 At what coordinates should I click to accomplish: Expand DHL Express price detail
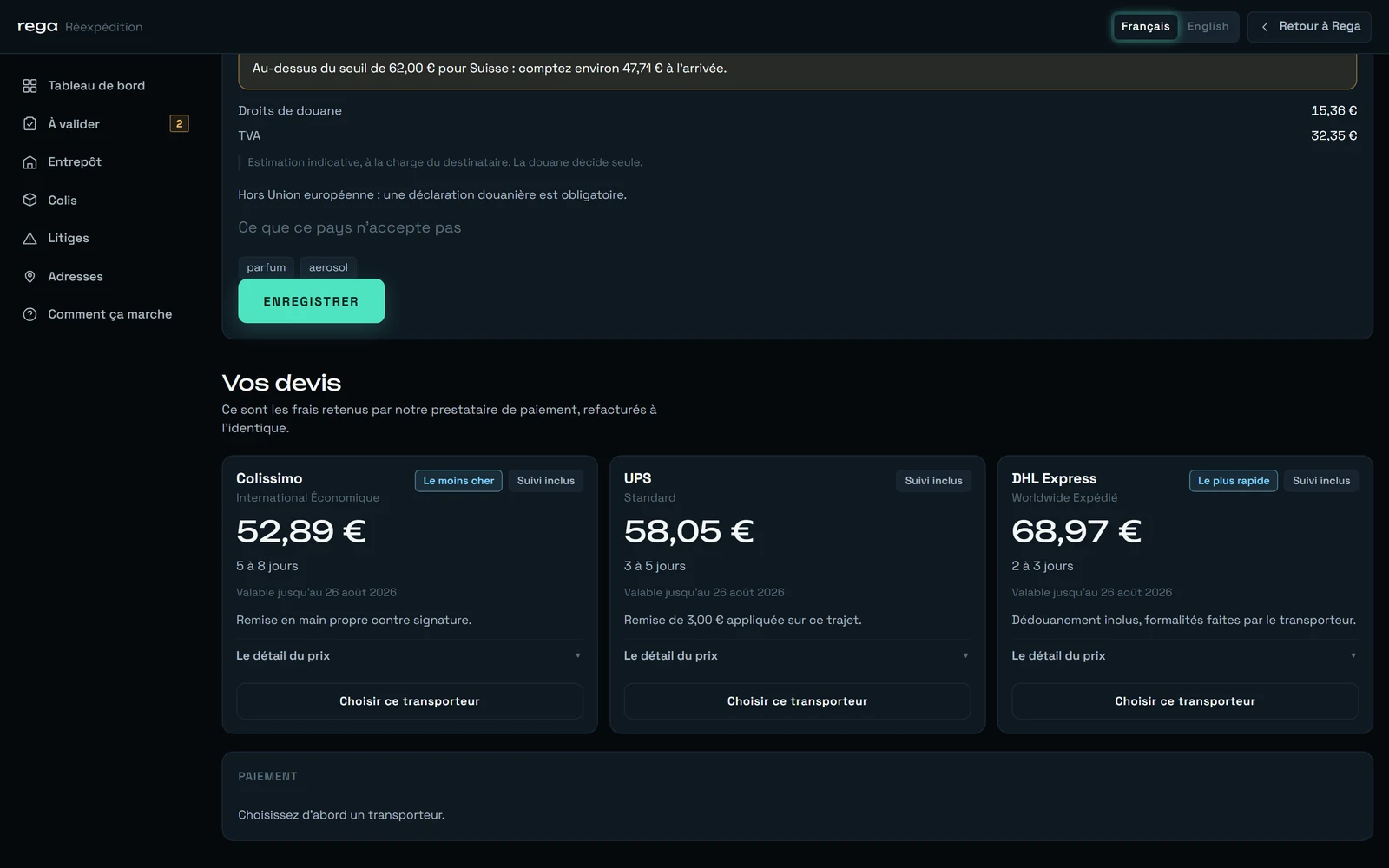click(1185, 656)
